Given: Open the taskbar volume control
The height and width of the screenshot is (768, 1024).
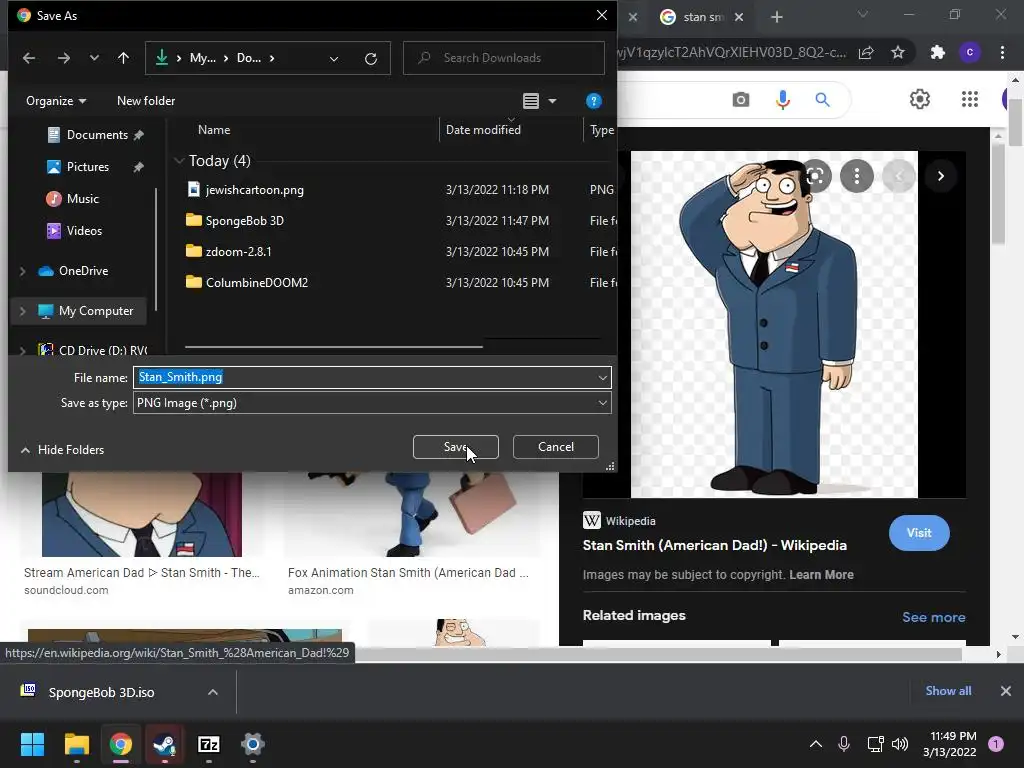Looking at the screenshot, I should coord(900,744).
